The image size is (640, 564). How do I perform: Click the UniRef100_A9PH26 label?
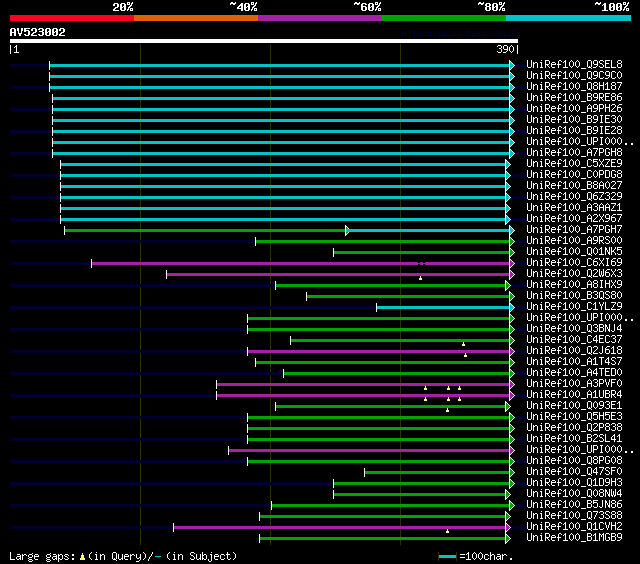coord(574,109)
